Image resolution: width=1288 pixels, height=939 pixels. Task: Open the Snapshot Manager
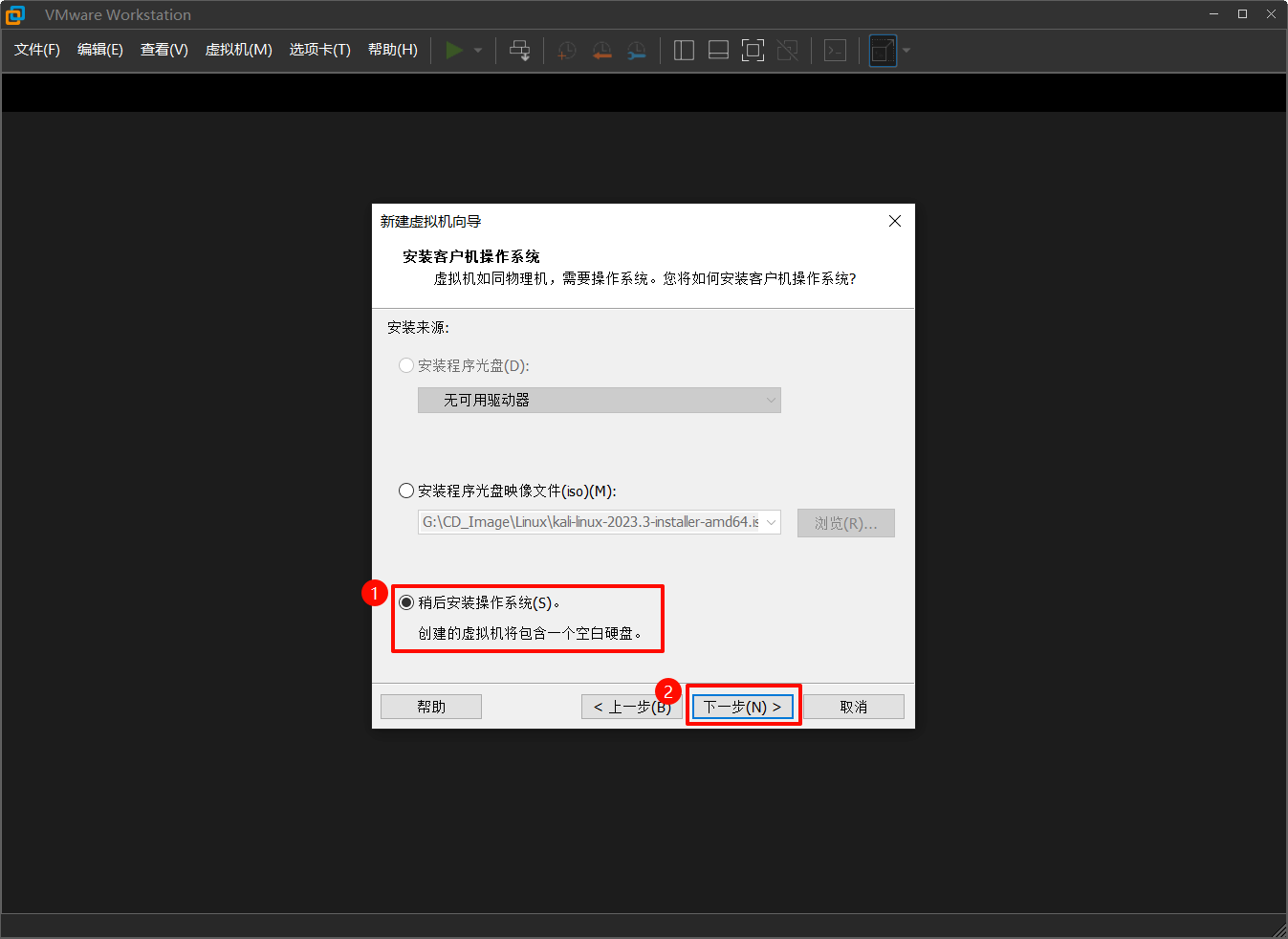[x=637, y=50]
